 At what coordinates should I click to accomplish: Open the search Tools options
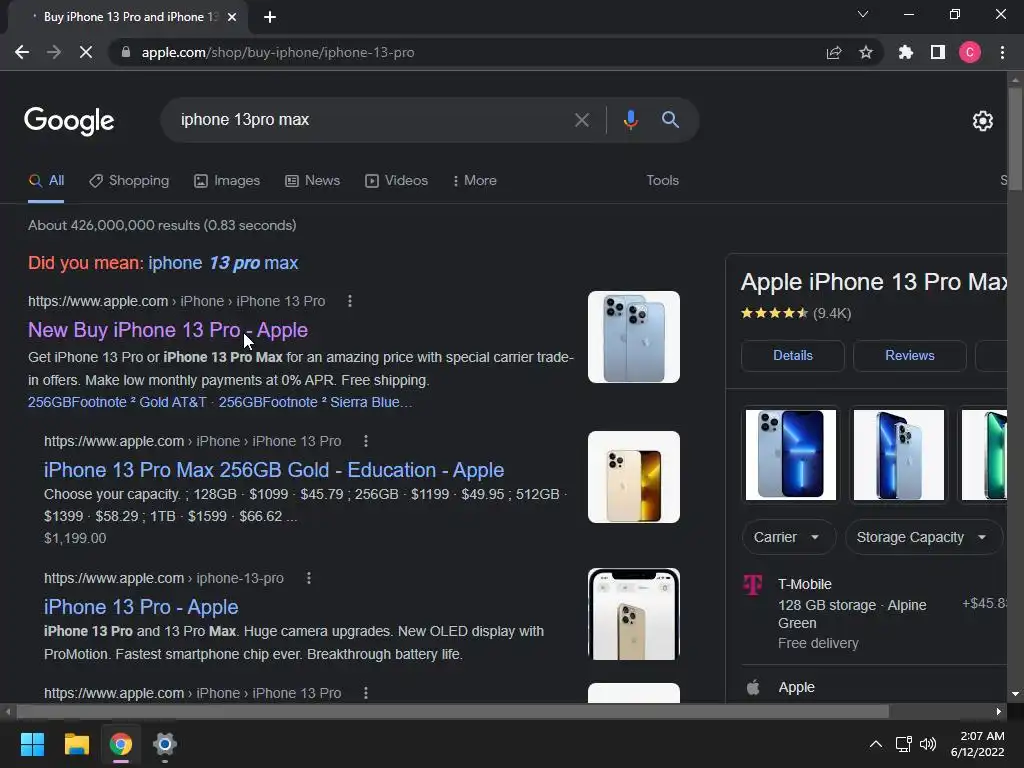coord(662,181)
